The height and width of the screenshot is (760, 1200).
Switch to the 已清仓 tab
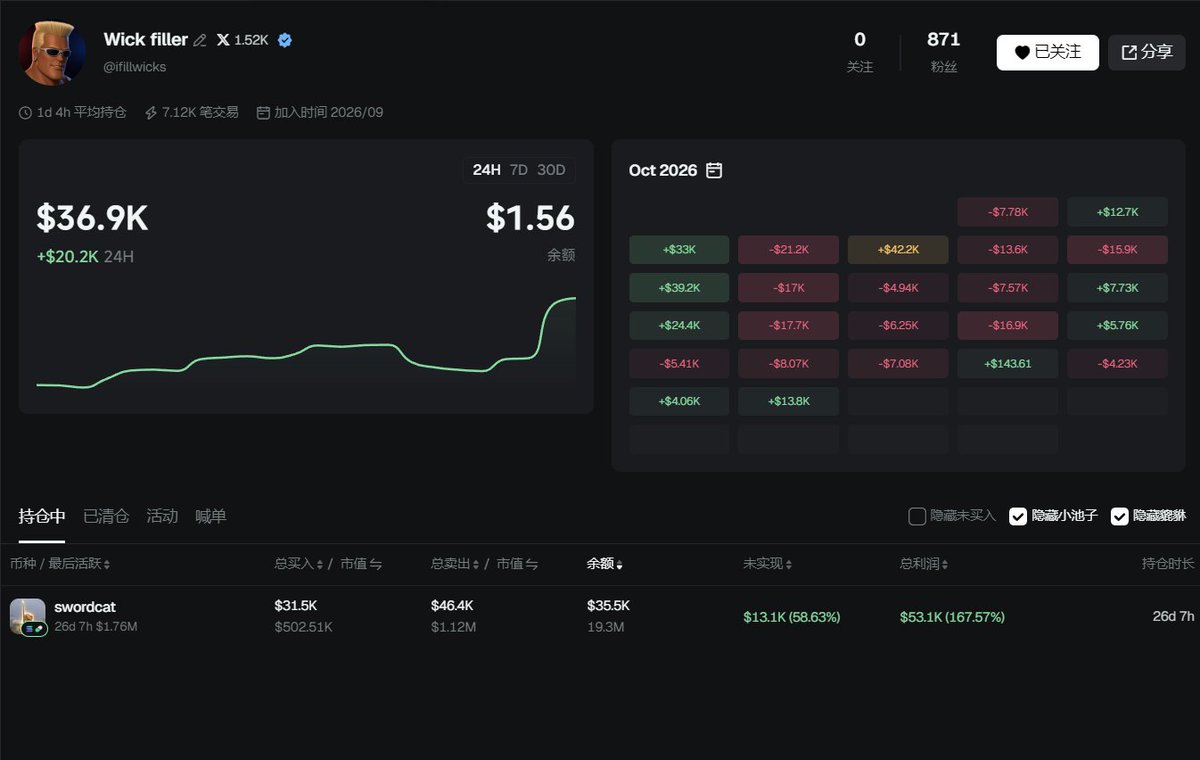pyautogui.click(x=106, y=516)
